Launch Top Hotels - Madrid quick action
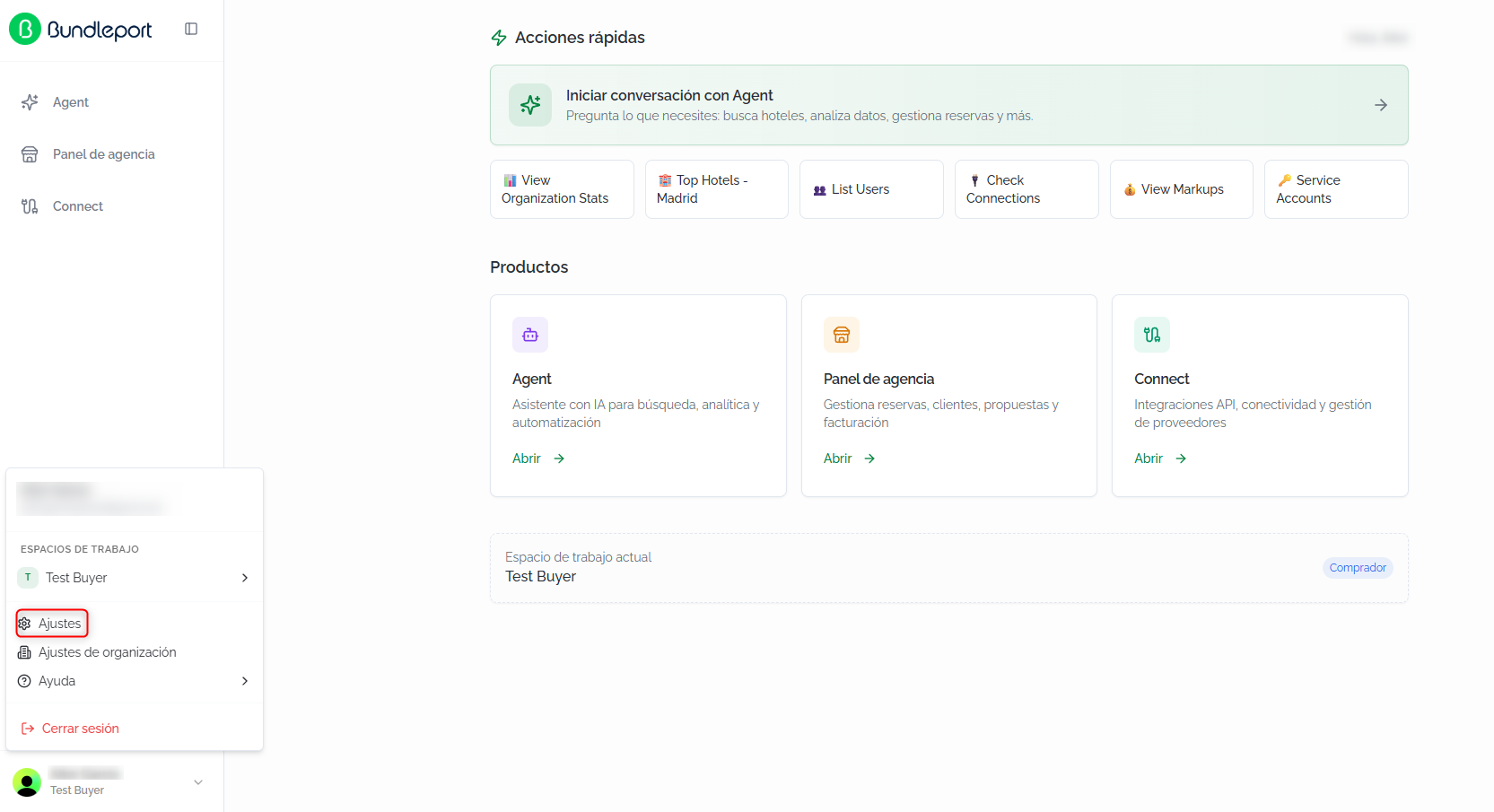 point(717,189)
